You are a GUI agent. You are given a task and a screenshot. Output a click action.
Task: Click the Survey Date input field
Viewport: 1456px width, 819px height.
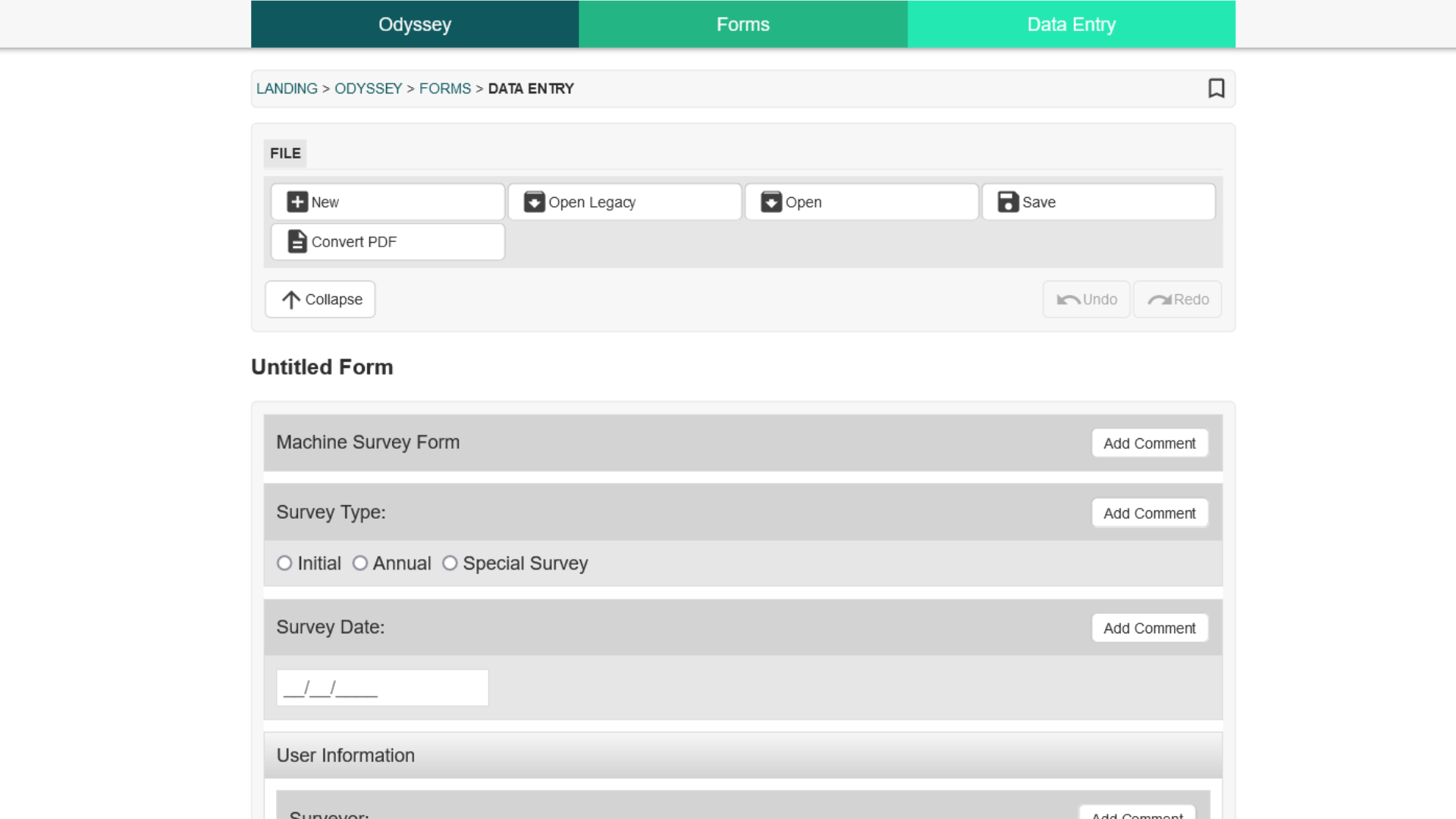click(x=383, y=688)
